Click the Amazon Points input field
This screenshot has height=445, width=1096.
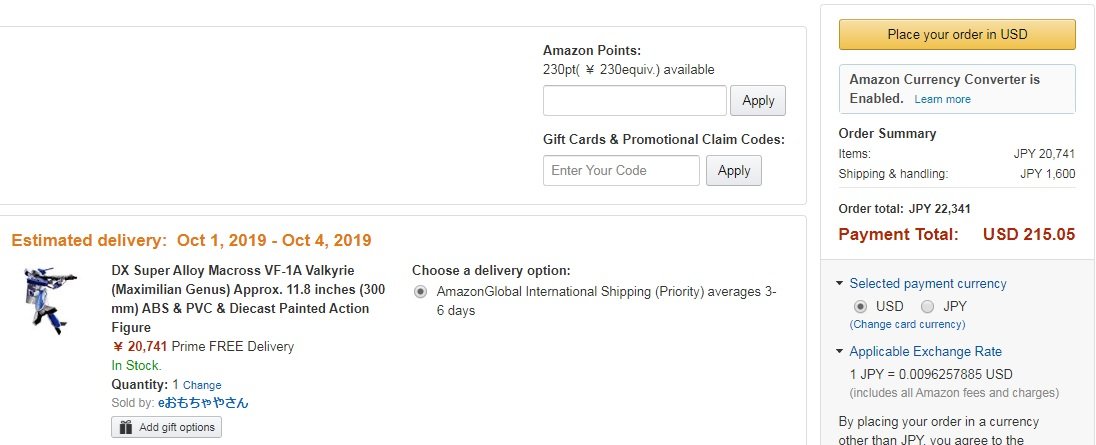635,101
